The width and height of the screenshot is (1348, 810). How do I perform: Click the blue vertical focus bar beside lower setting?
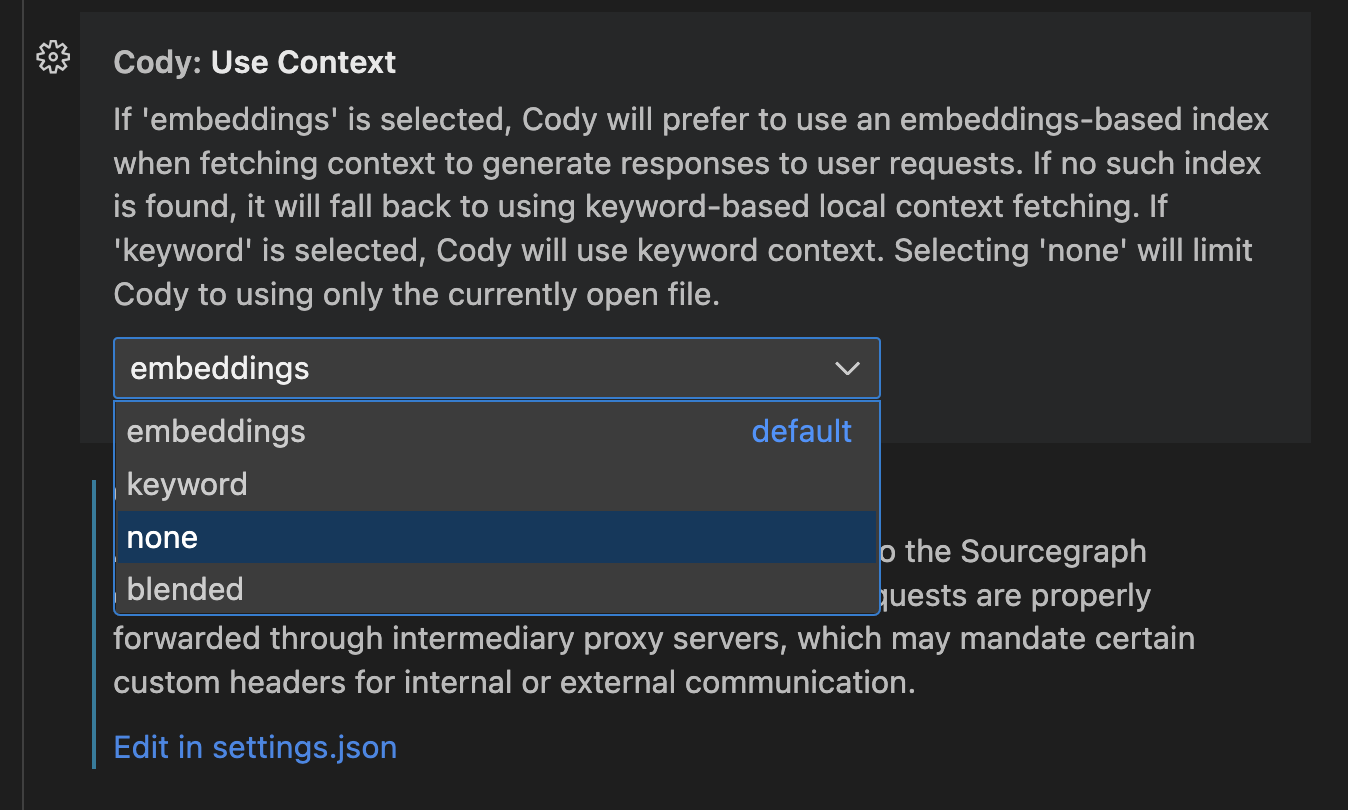click(x=94, y=624)
